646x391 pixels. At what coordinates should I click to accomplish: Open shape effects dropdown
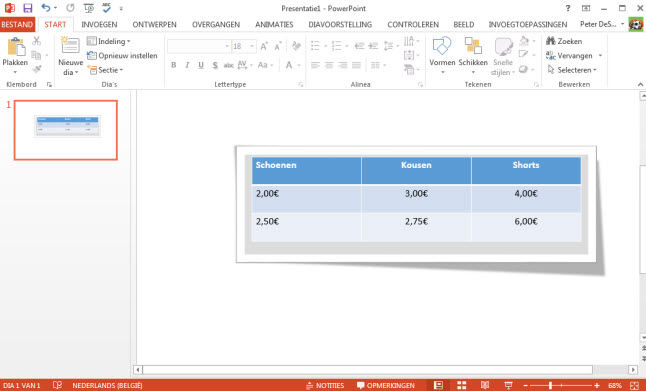527,69
